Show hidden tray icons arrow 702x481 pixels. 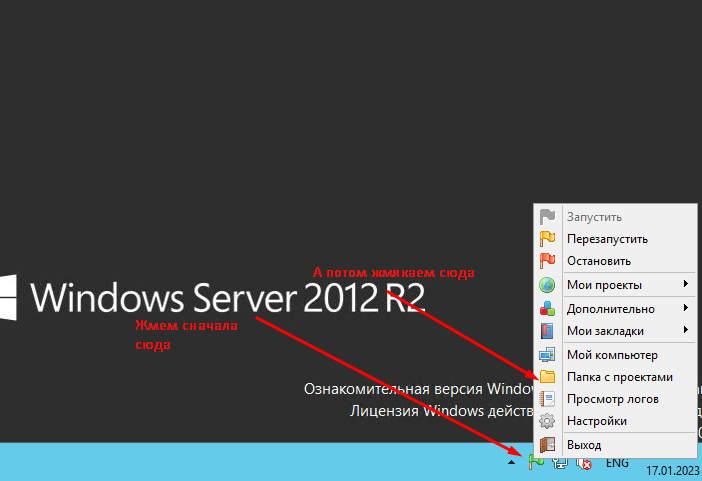tap(512, 463)
